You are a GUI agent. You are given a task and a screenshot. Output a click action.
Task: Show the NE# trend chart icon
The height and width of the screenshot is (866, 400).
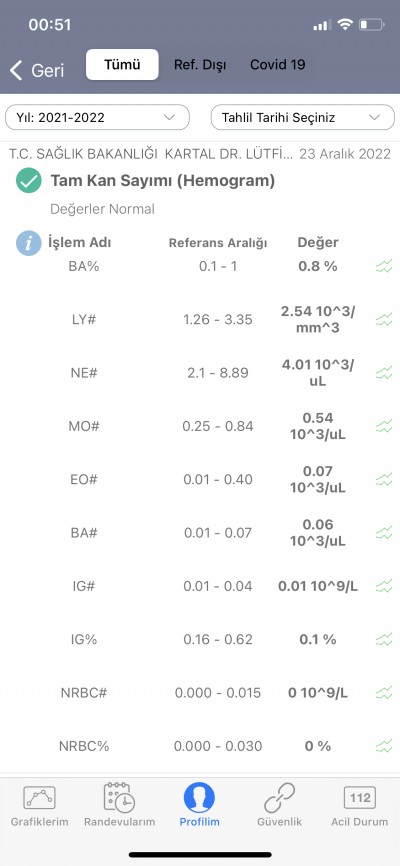384,373
